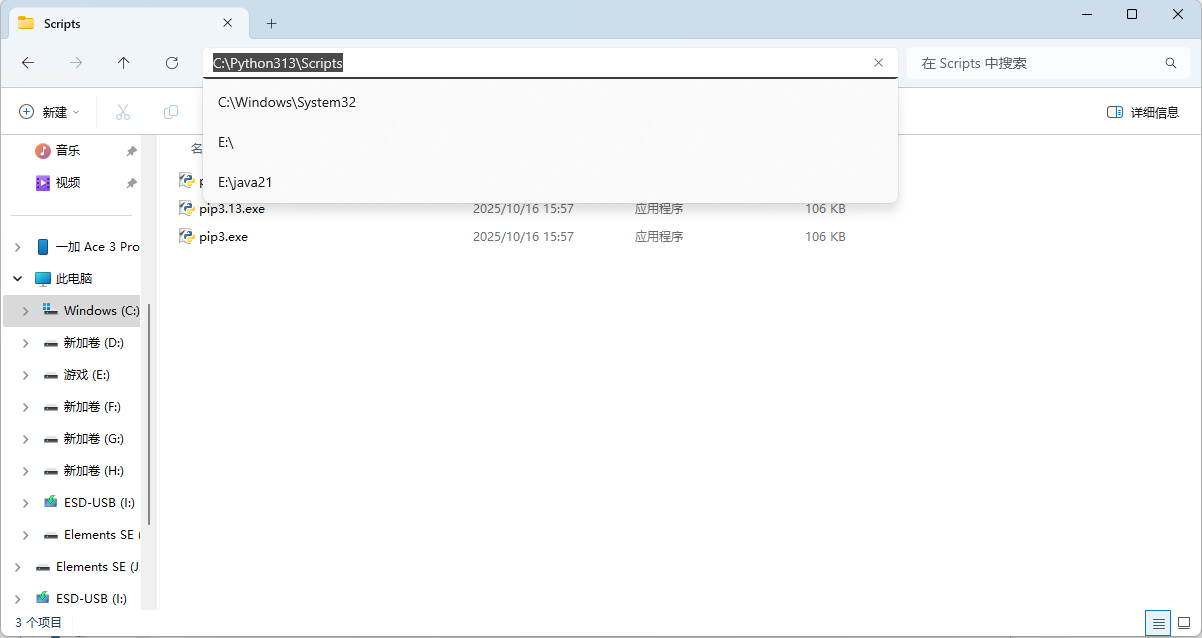The image size is (1202, 638).
Task: Open the 新建 dropdown menu
Action: click(49, 112)
